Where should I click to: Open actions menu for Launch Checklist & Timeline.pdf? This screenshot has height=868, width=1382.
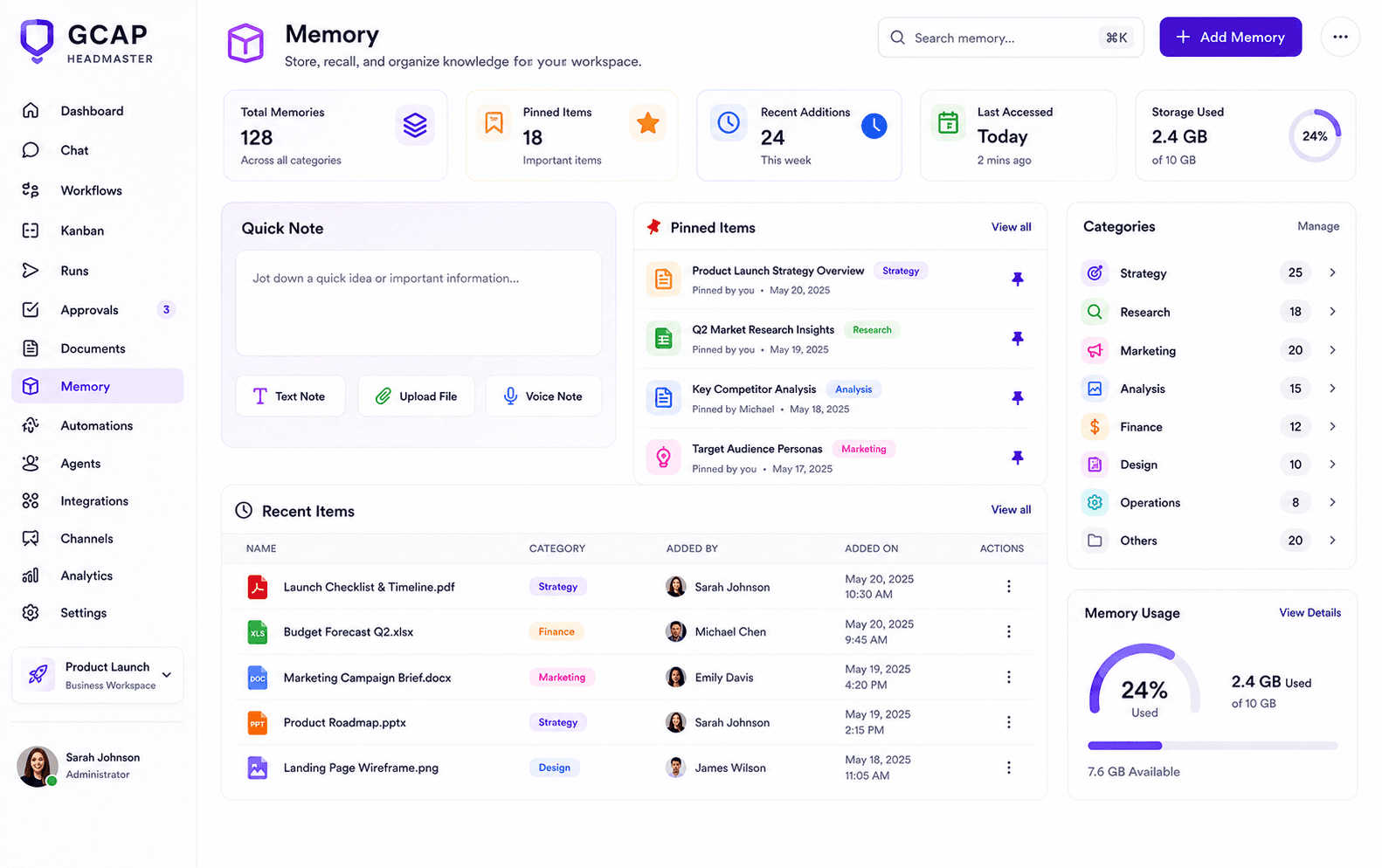point(1008,587)
